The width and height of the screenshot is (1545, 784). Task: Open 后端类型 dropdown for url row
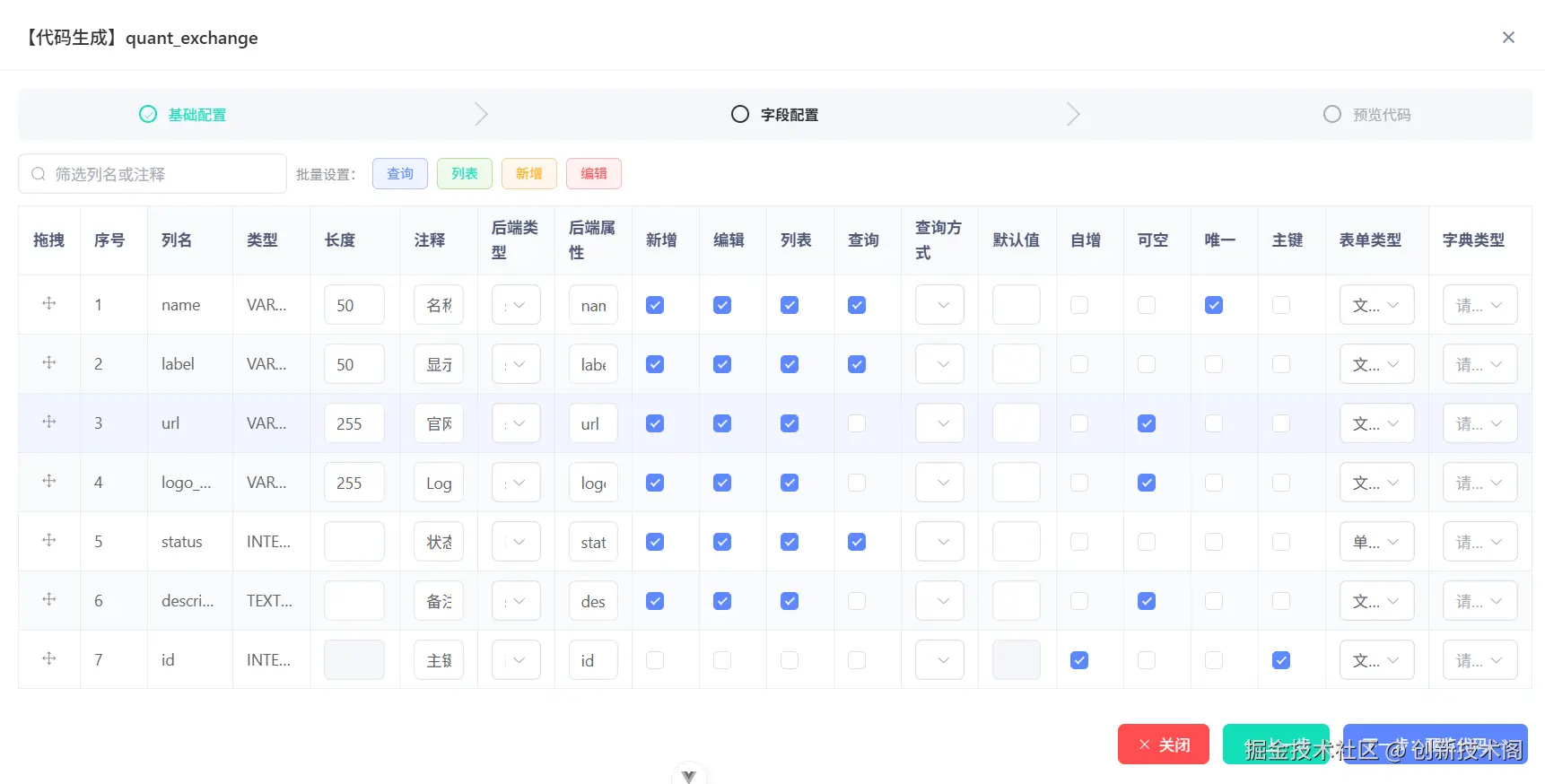pyautogui.click(x=516, y=423)
